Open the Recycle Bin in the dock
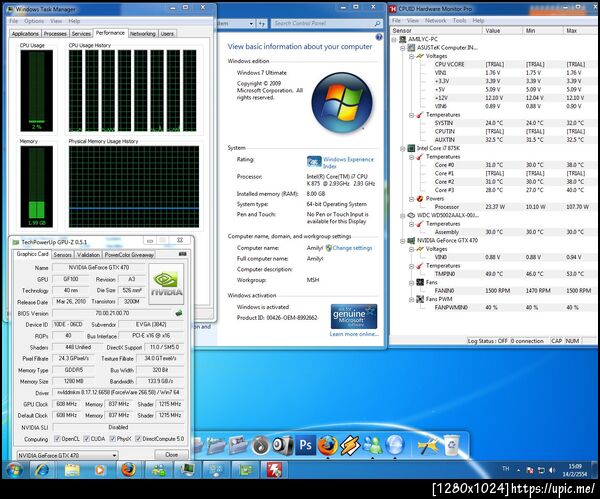600x499 pixels. point(452,444)
